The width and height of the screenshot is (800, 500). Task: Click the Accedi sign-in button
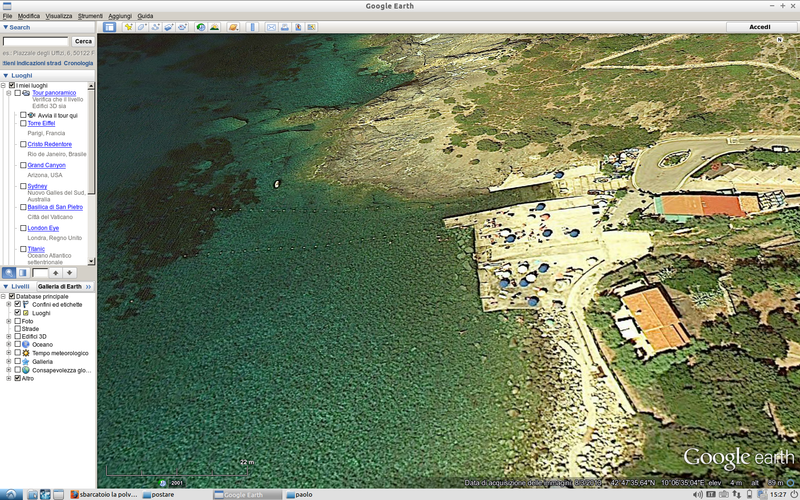[x=759, y=27]
